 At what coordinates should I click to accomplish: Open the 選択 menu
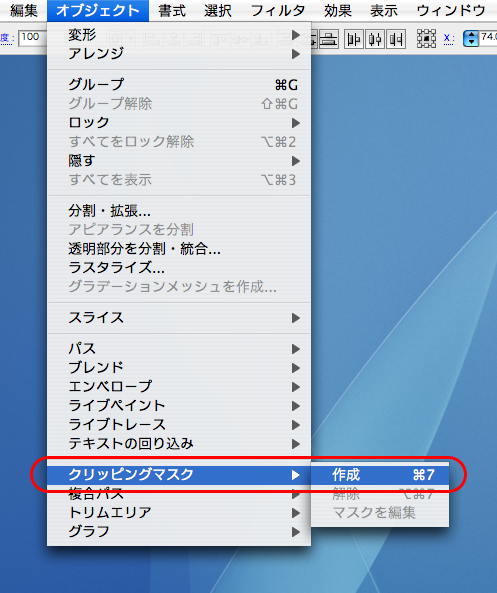coord(218,10)
